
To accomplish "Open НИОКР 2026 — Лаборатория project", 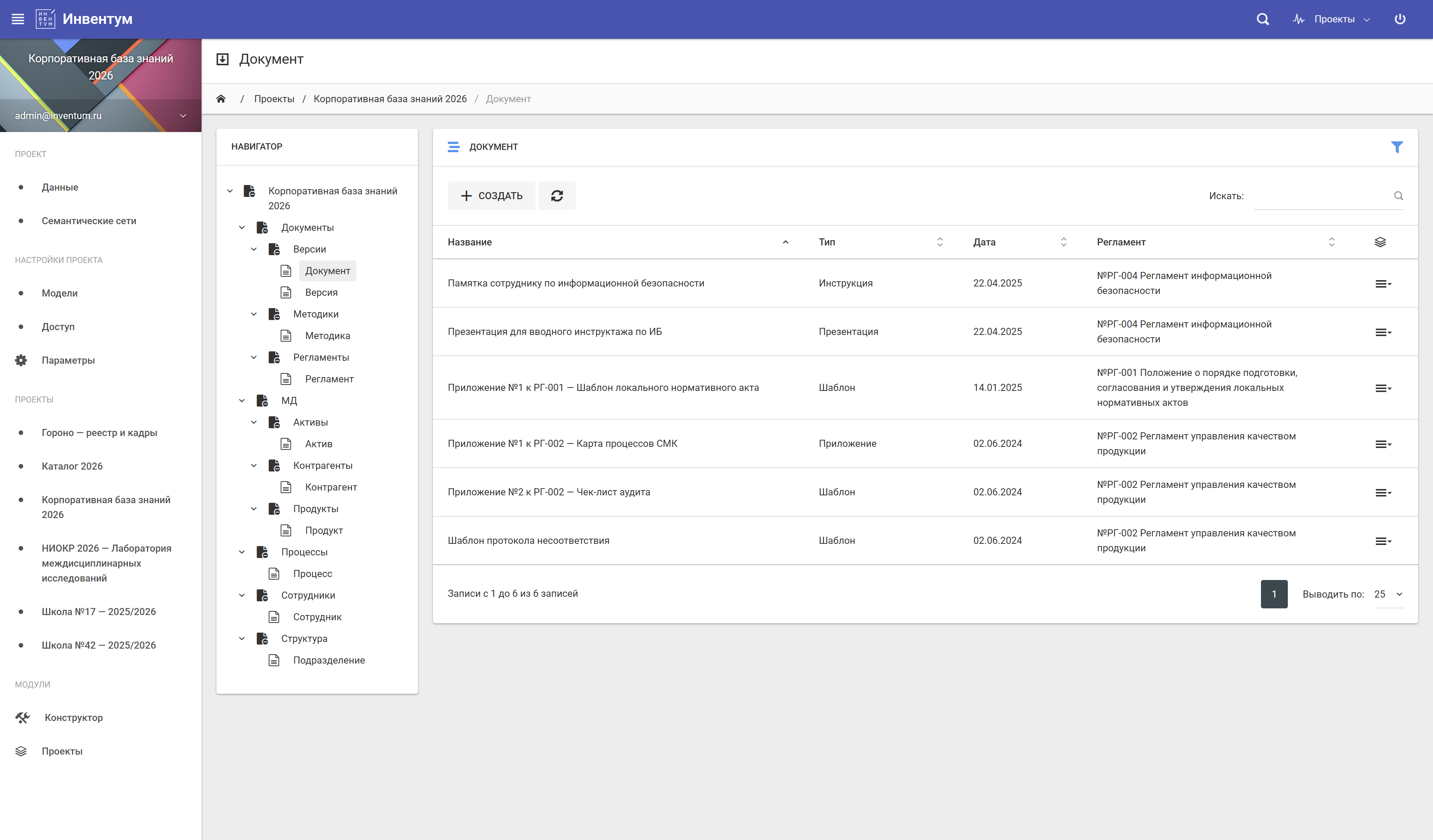I will [x=106, y=563].
